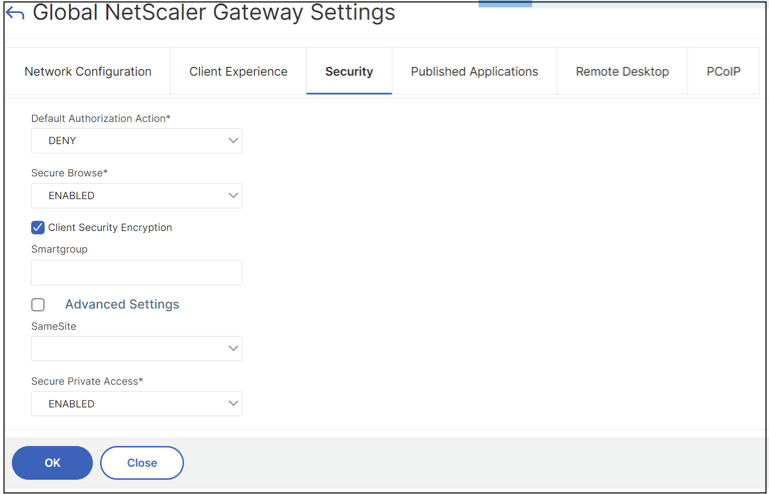Viewport: 769px width, 494px height.
Task: Select the Security tab
Action: point(349,72)
